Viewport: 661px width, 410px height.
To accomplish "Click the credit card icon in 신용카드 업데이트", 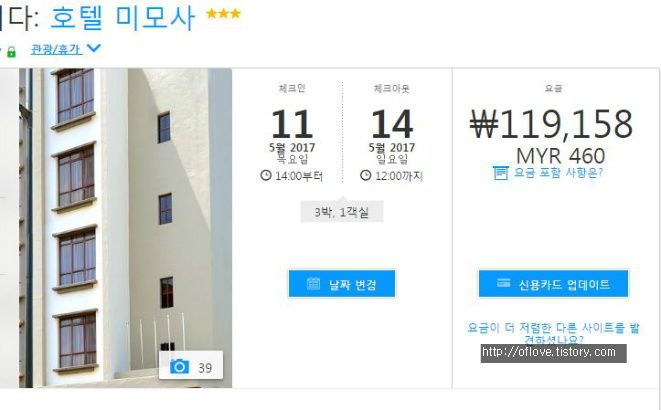I will (503, 283).
